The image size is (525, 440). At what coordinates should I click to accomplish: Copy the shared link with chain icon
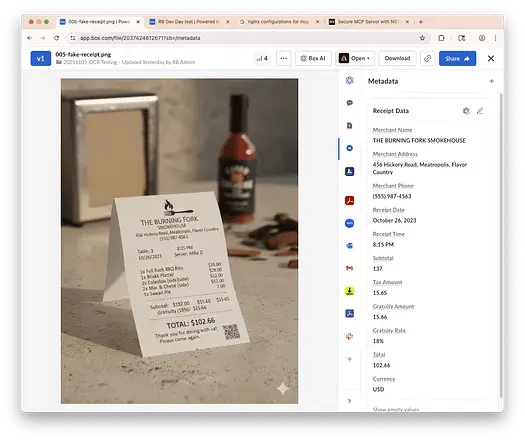pyautogui.click(x=427, y=58)
